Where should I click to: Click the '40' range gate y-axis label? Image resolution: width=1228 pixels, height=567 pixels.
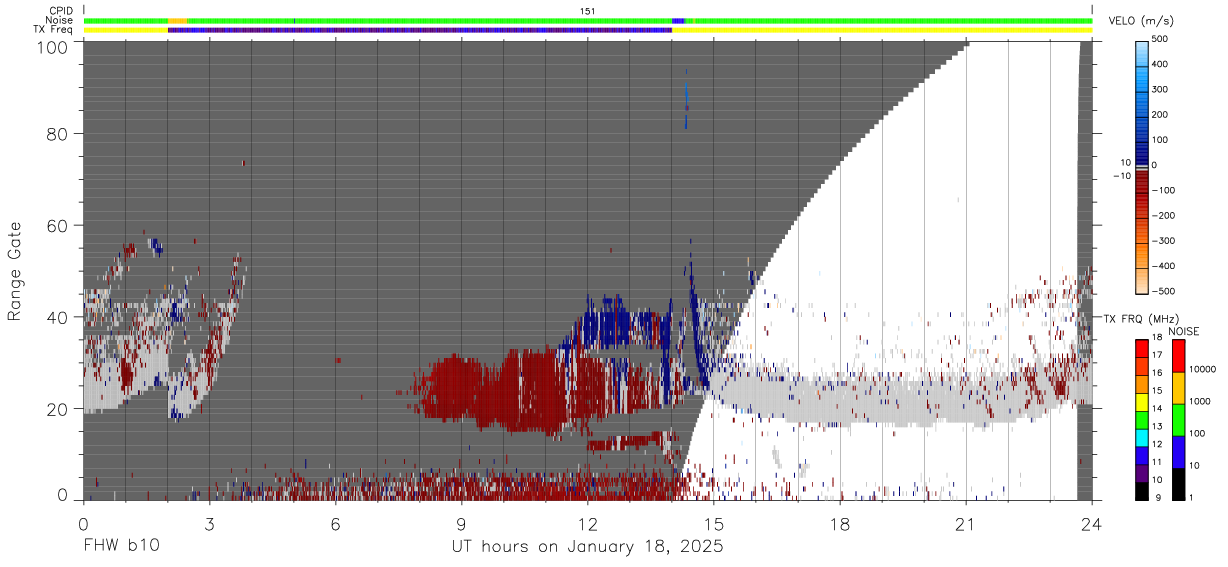pyautogui.click(x=57, y=317)
